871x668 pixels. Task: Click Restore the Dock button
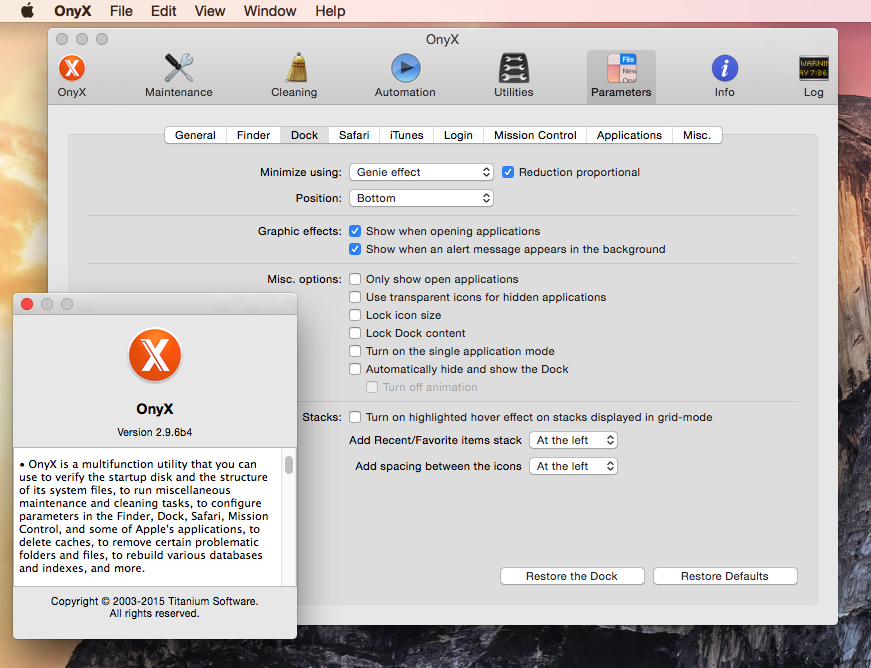(x=572, y=576)
